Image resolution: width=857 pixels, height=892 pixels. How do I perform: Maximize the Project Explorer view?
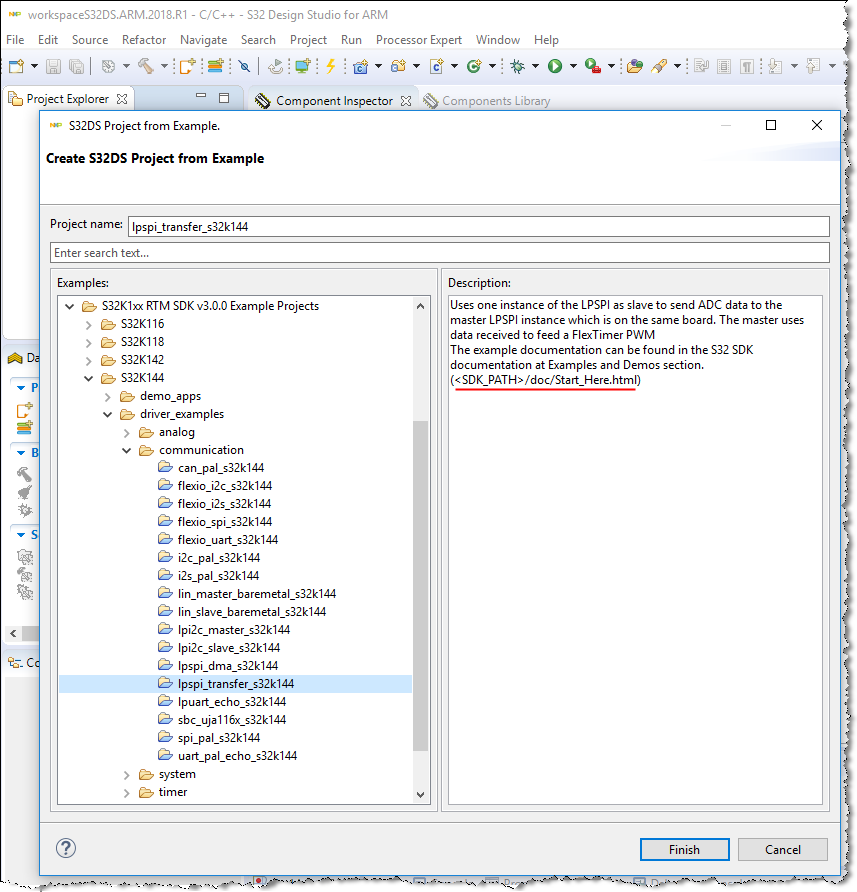224,98
